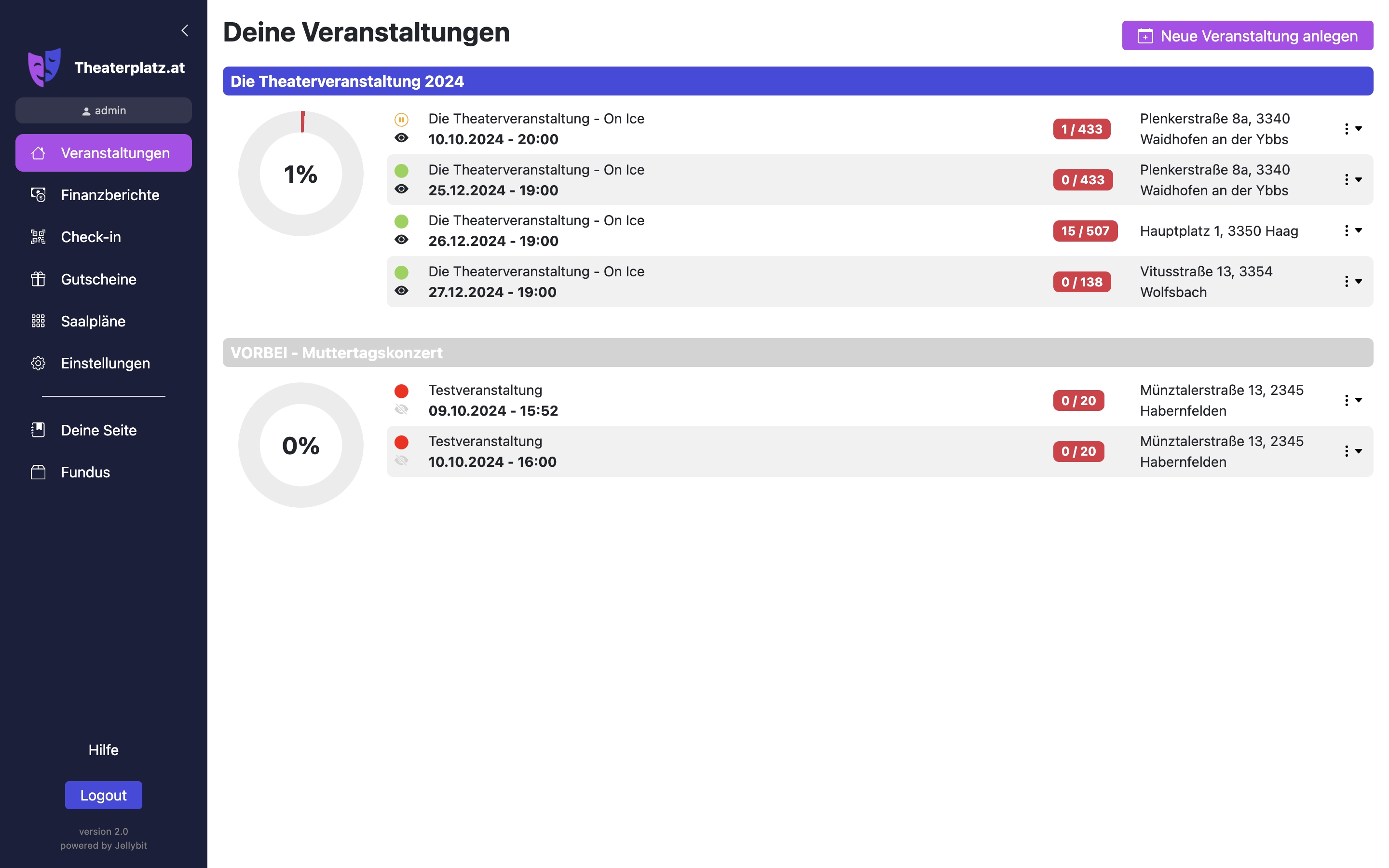This screenshot has height=868, width=1389.
Task: Click Neue Veranstaltung anlegen button
Action: pyautogui.click(x=1247, y=36)
